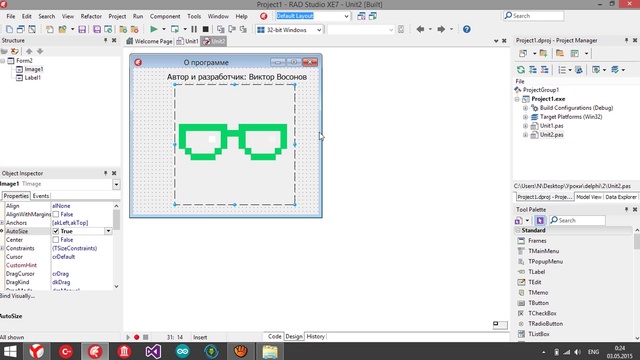The width and height of the screenshot is (640, 360).
Task: Click the Tool Palette search field
Action: [x=577, y=220]
